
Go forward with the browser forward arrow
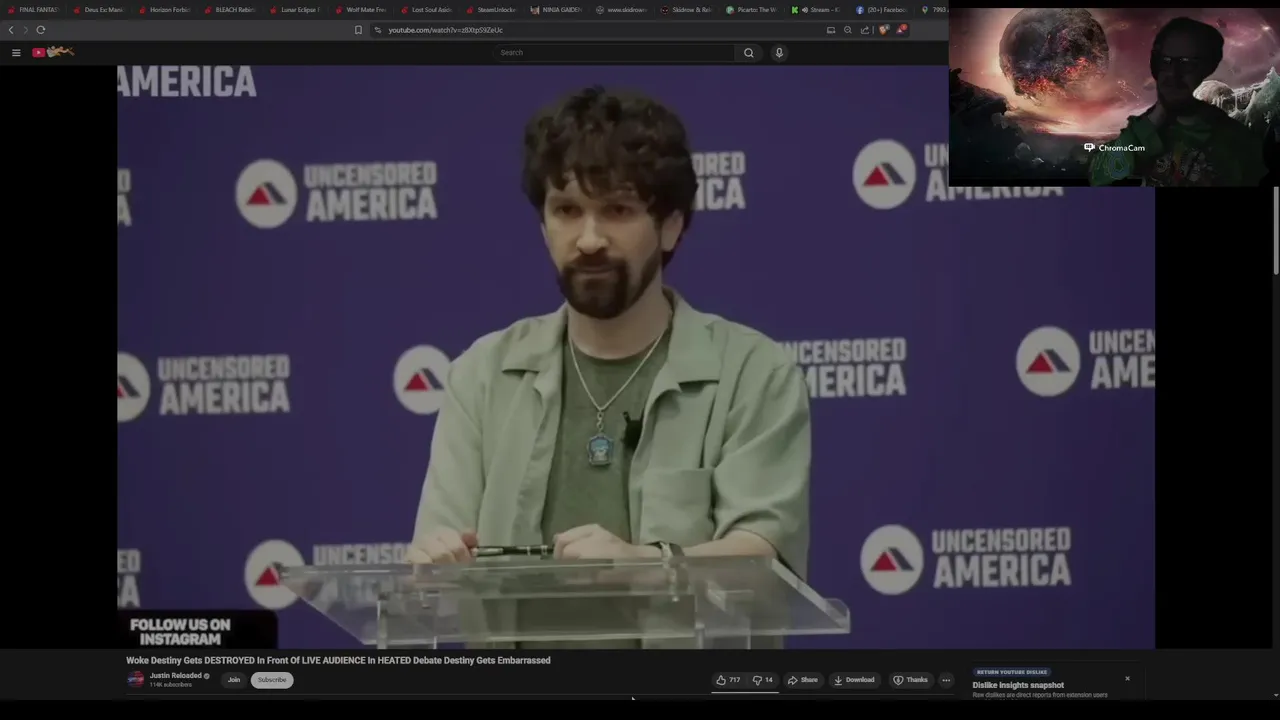[x=26, y=30]
